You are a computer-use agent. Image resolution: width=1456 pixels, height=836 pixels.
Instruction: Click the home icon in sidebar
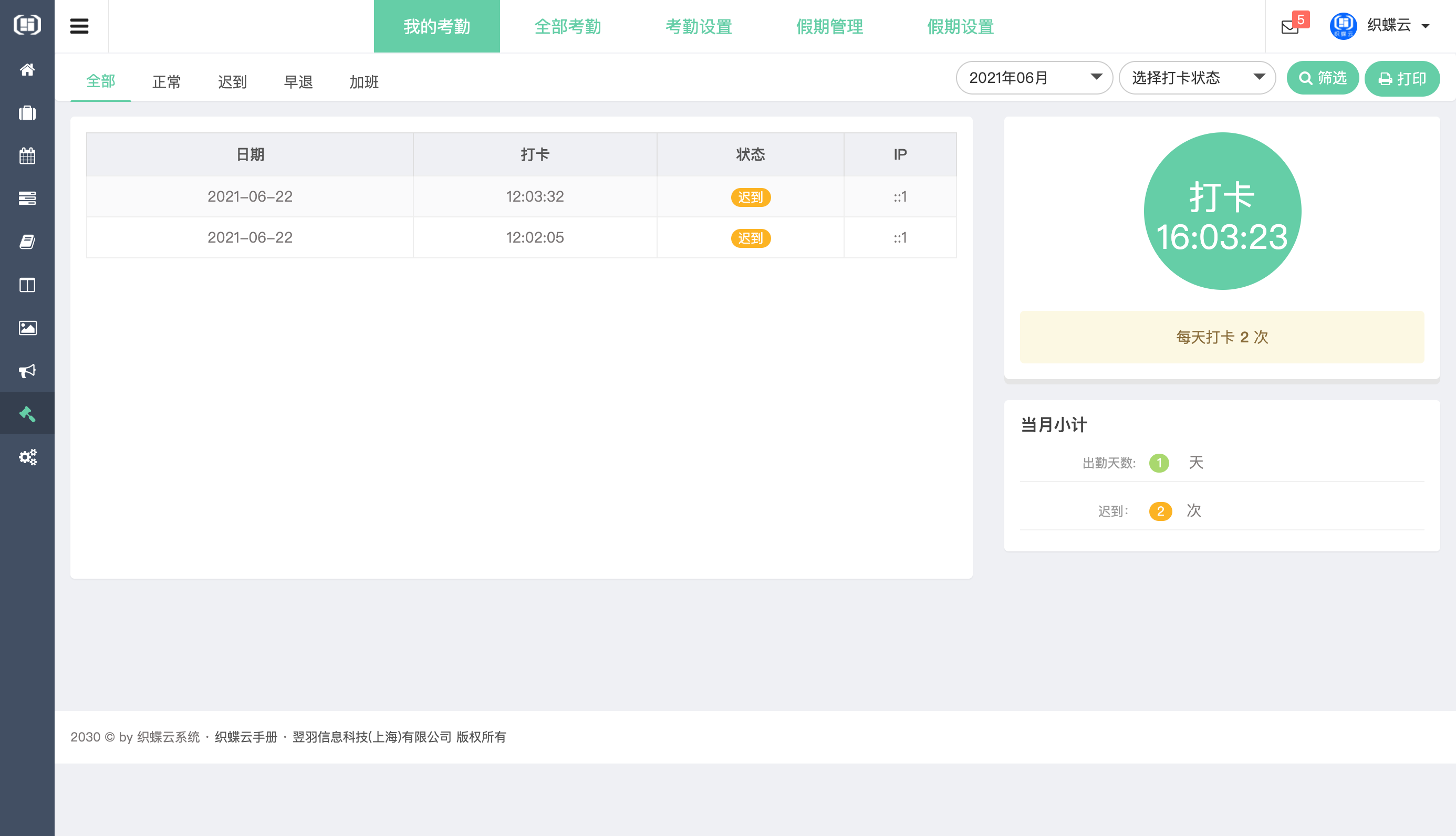(27, 69)
